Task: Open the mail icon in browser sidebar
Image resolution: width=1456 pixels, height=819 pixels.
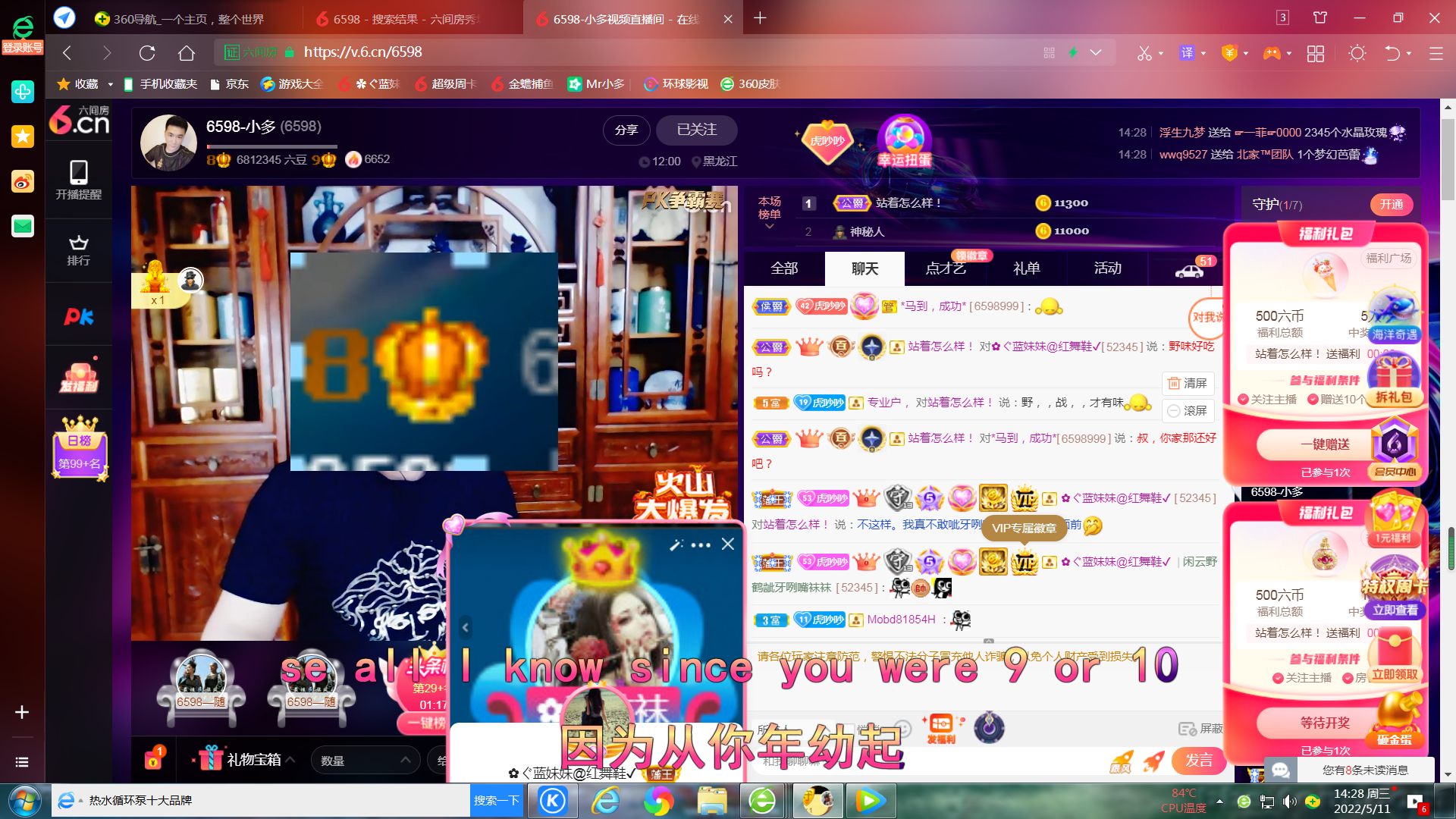Action: tap(23, 226)
